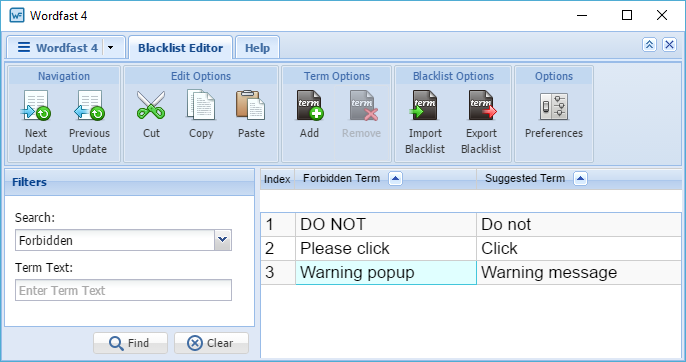Minimize the Wordfast 4 window

582,15
